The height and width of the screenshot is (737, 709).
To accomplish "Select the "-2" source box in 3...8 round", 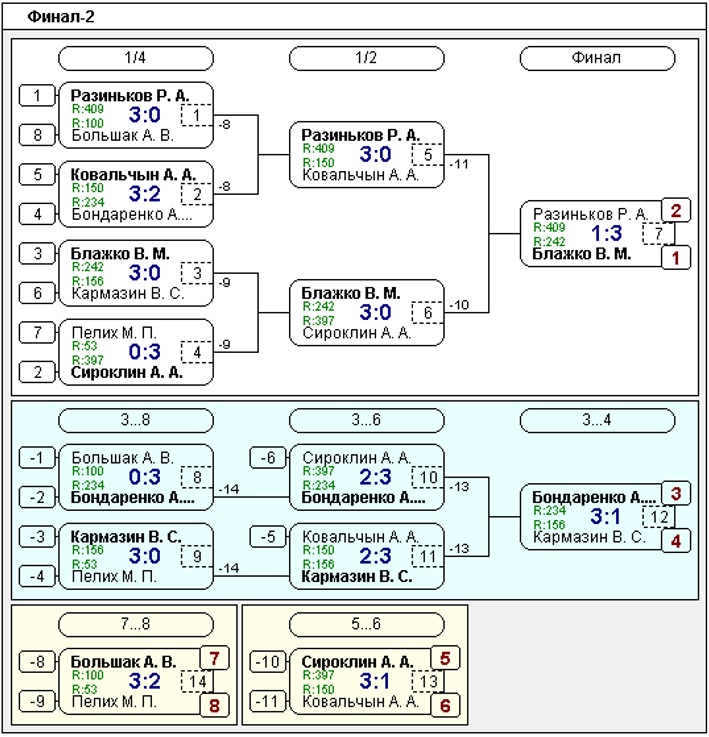I will point(37,497).
